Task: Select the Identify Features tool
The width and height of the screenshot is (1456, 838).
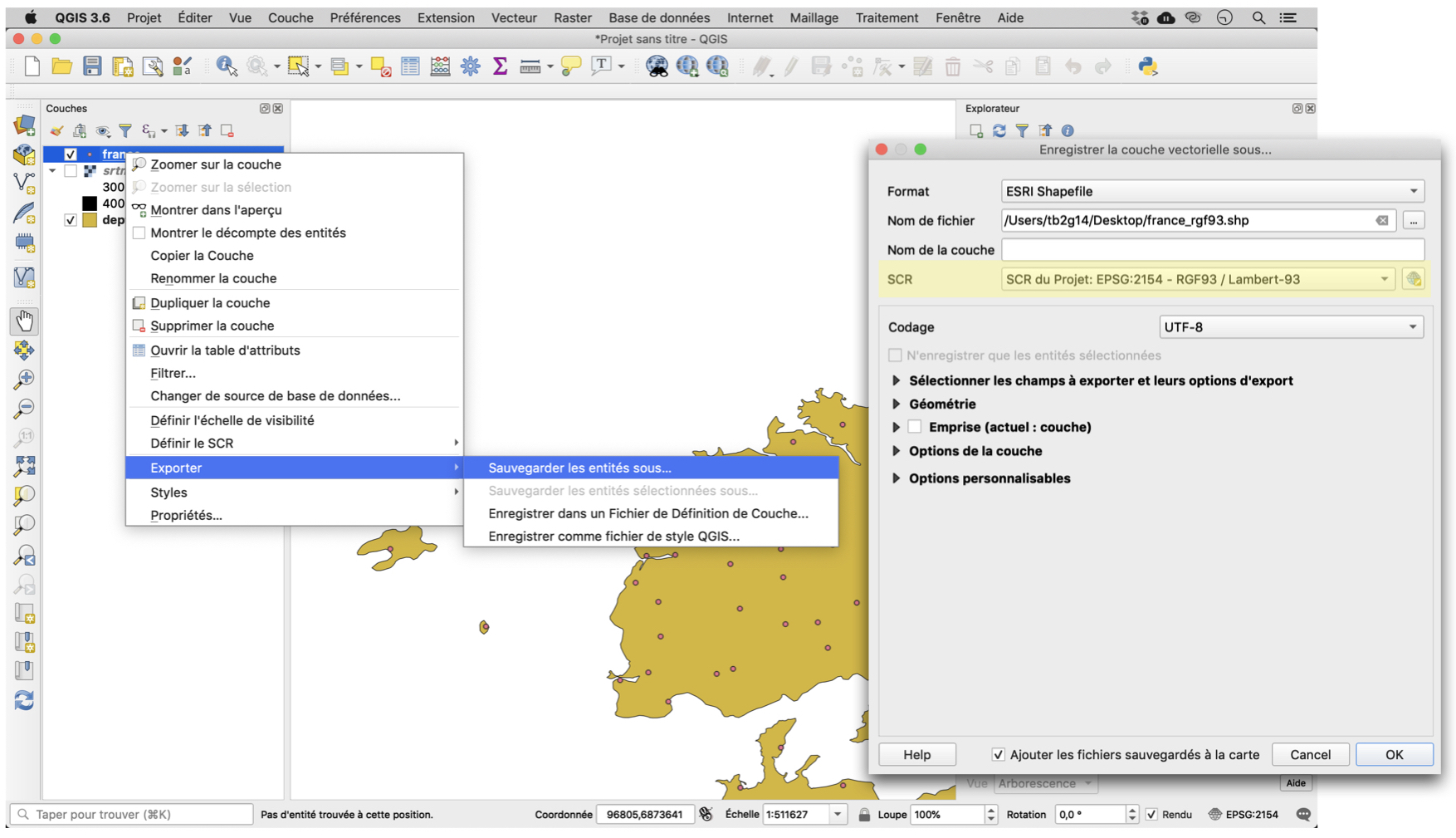Action: tap(226, 66)
